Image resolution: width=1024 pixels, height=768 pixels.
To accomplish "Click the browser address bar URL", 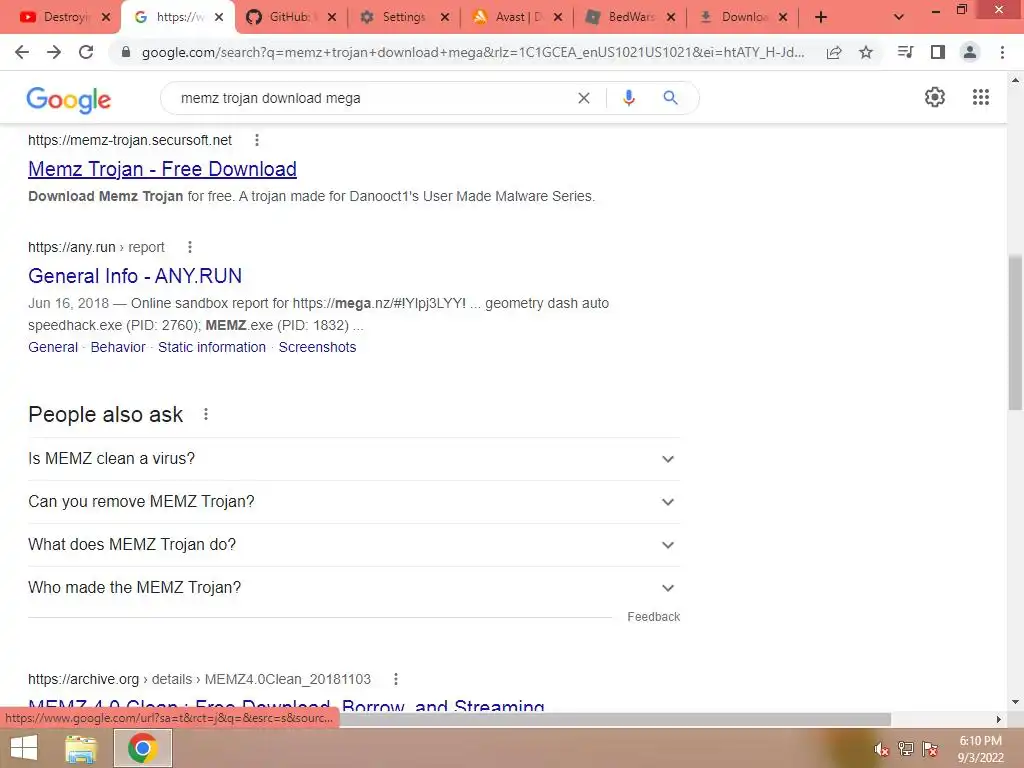I will pyautogui.click(x=473, y=52).
